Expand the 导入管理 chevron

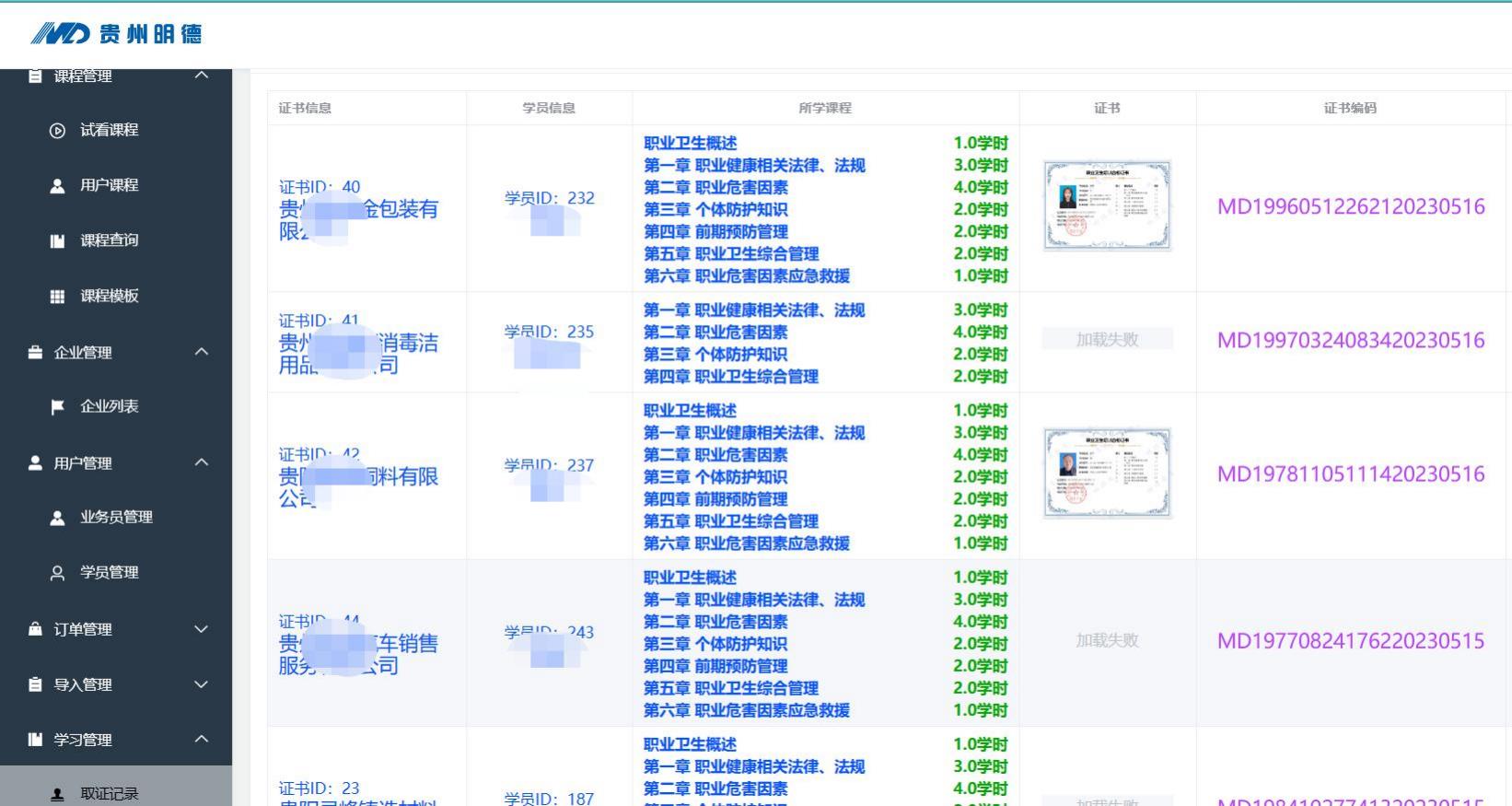pyautogui.click(x=202, y=684)
